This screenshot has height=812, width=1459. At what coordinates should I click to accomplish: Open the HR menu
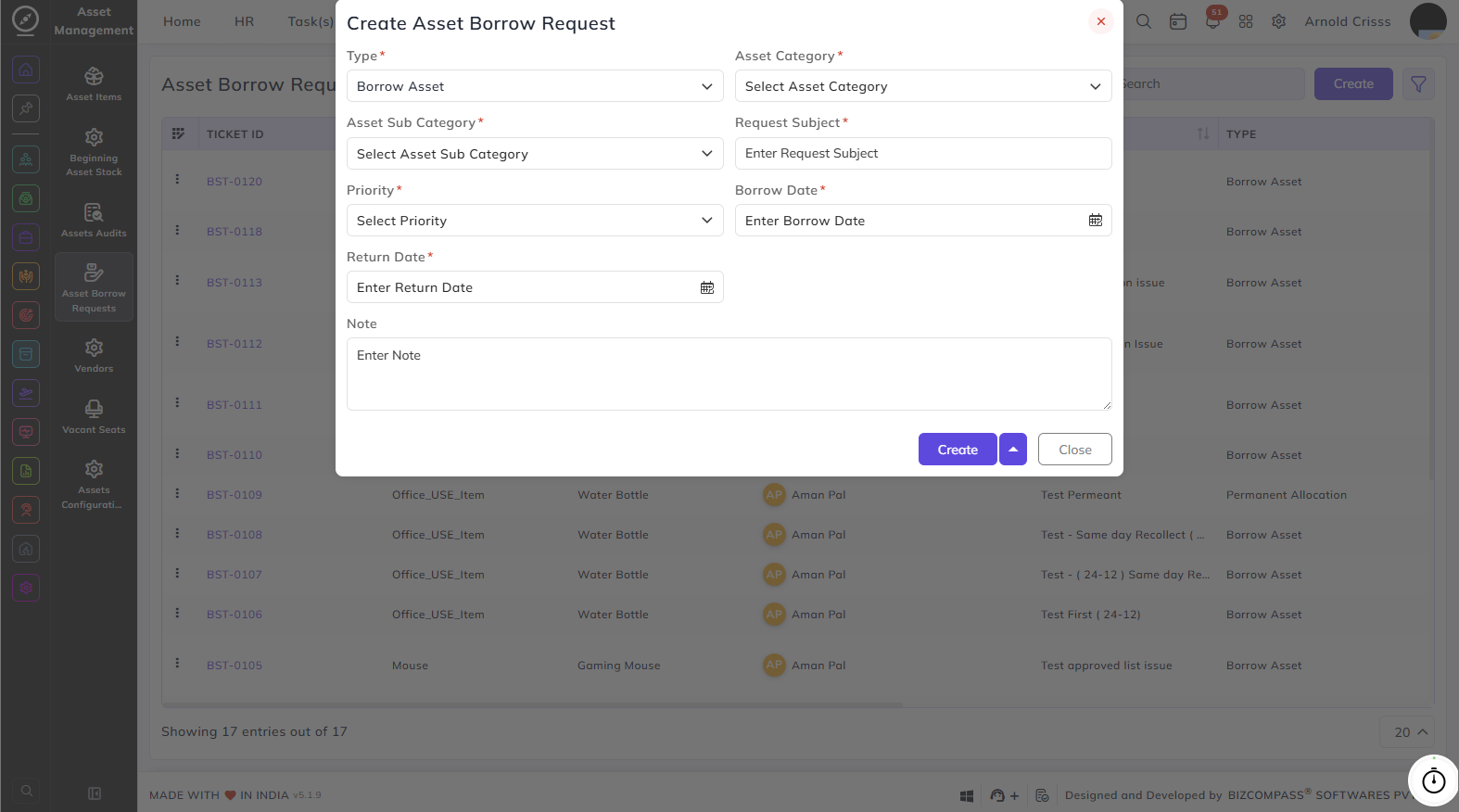[x=245, y=21]
